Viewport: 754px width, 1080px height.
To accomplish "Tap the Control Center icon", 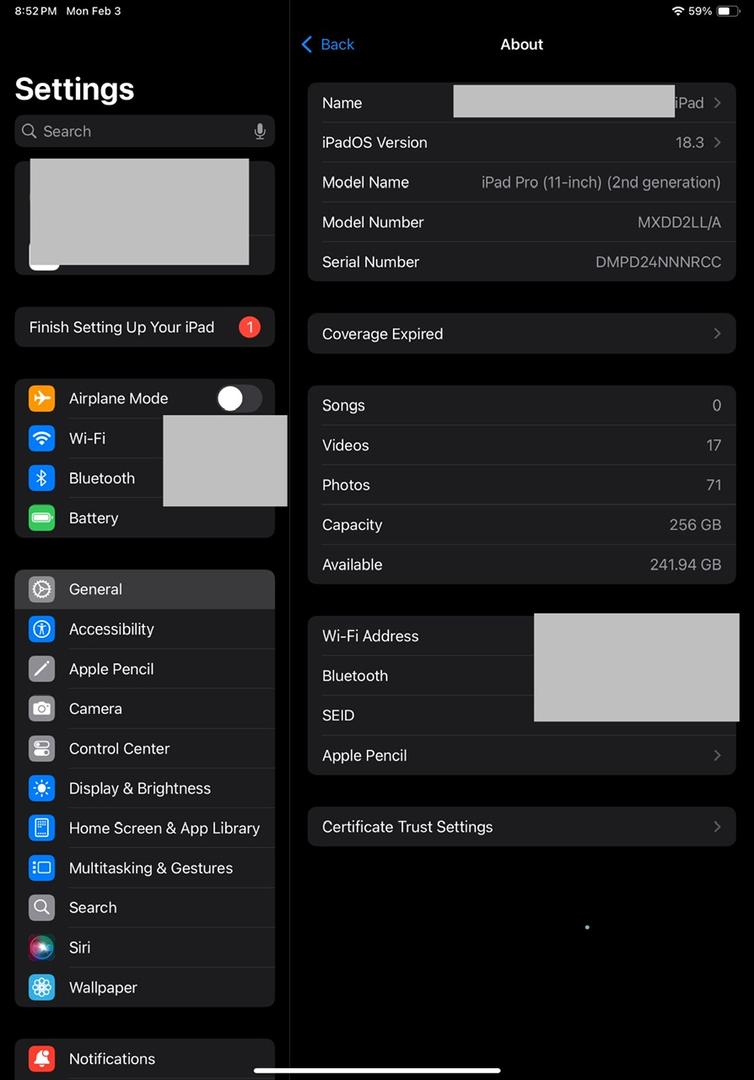I will pos(42,749).
